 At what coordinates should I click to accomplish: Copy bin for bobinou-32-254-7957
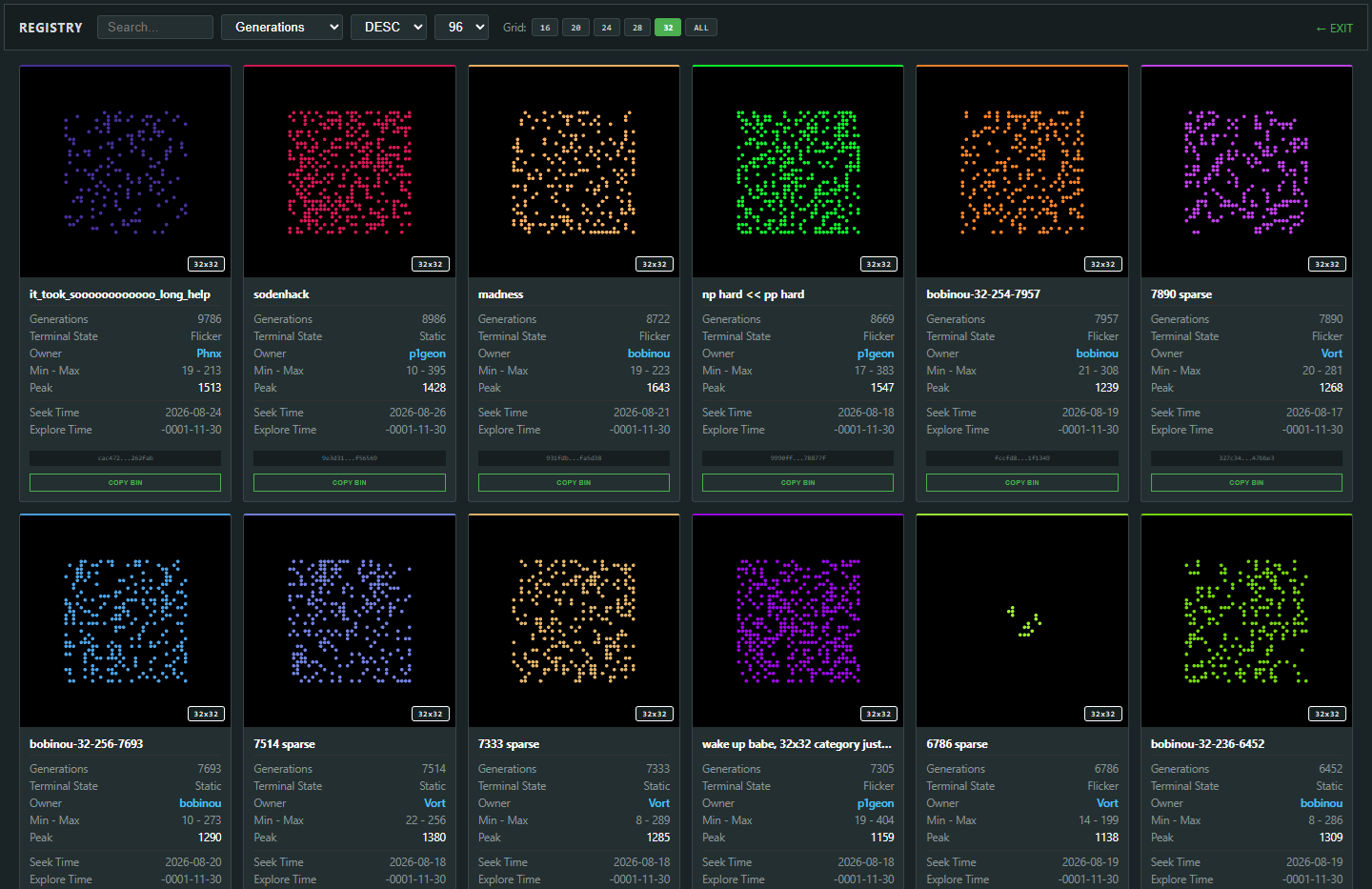(1022, 482)
